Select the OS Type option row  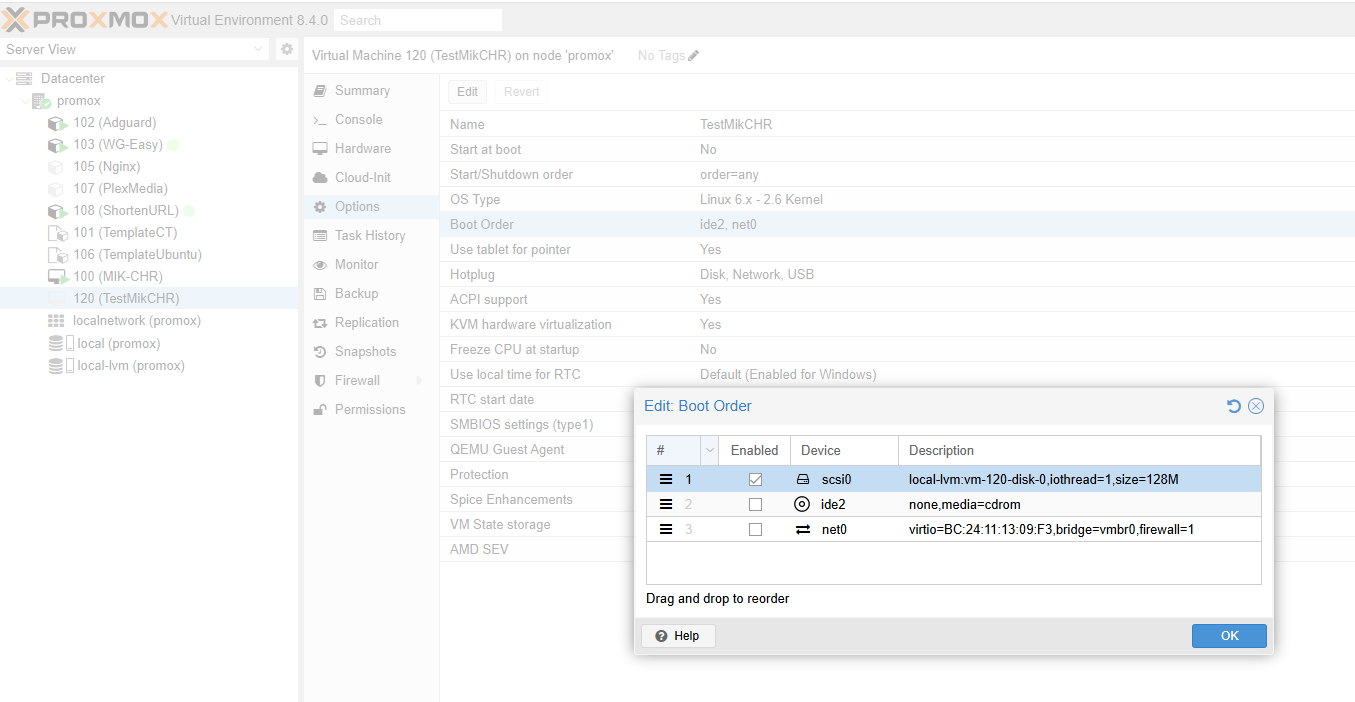897,200
